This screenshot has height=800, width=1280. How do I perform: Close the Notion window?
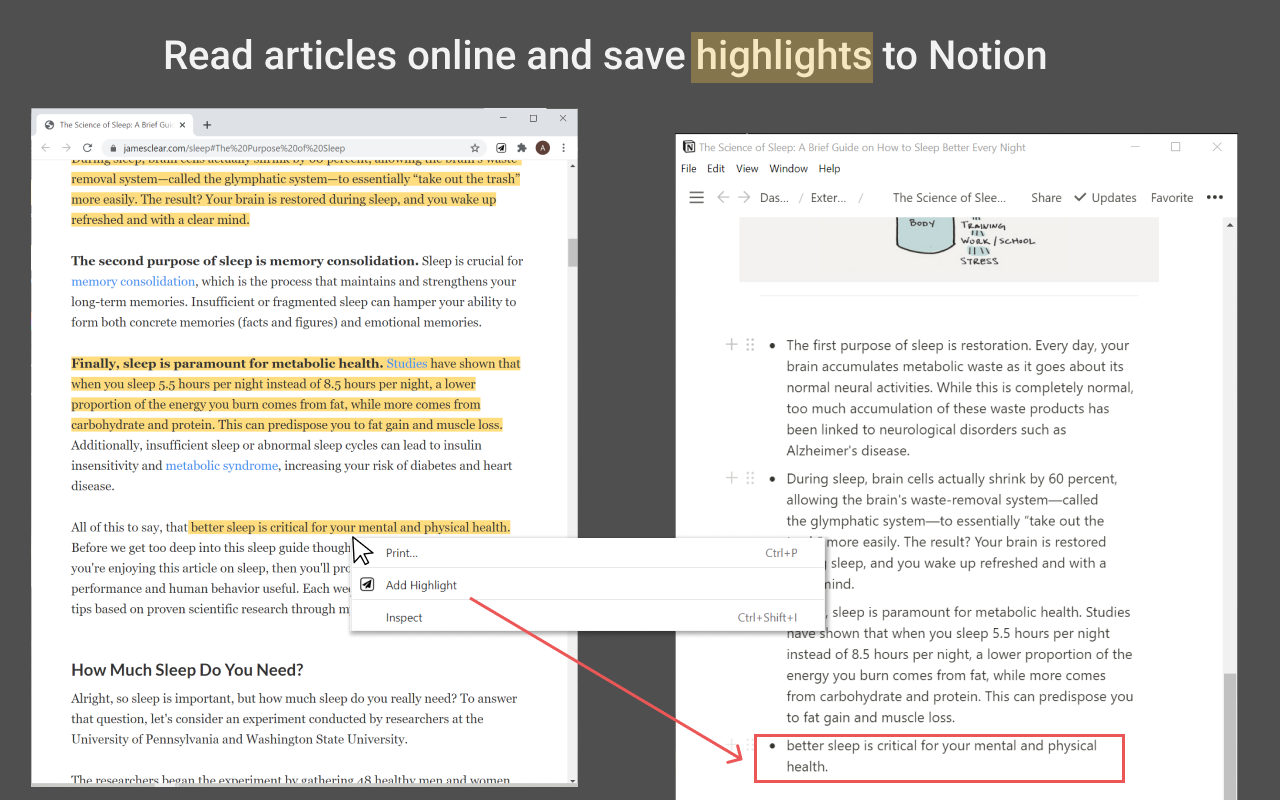(1217, 147)
